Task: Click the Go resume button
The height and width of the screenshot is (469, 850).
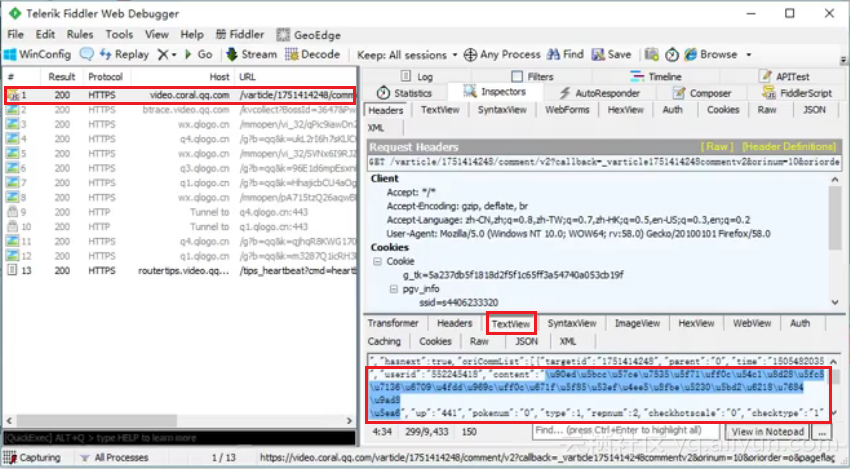Action: [x=198, y=54]
